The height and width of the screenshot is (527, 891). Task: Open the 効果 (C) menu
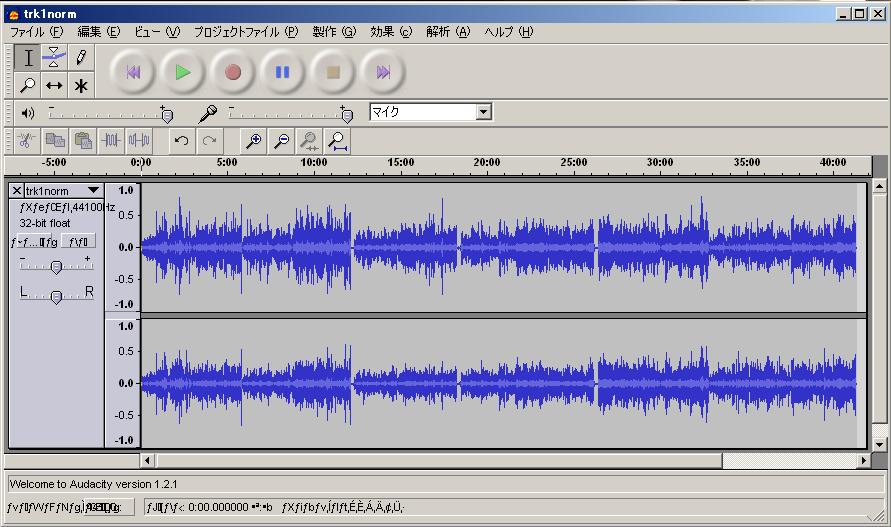[391, 32]
